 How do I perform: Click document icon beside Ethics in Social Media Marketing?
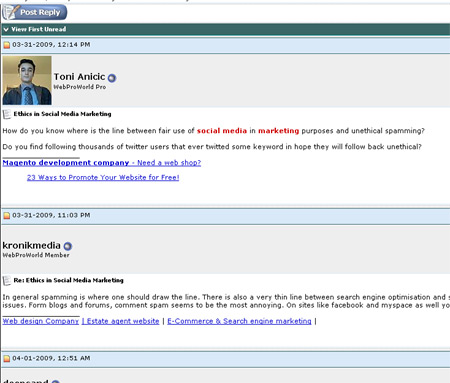(x=7, y=114)
